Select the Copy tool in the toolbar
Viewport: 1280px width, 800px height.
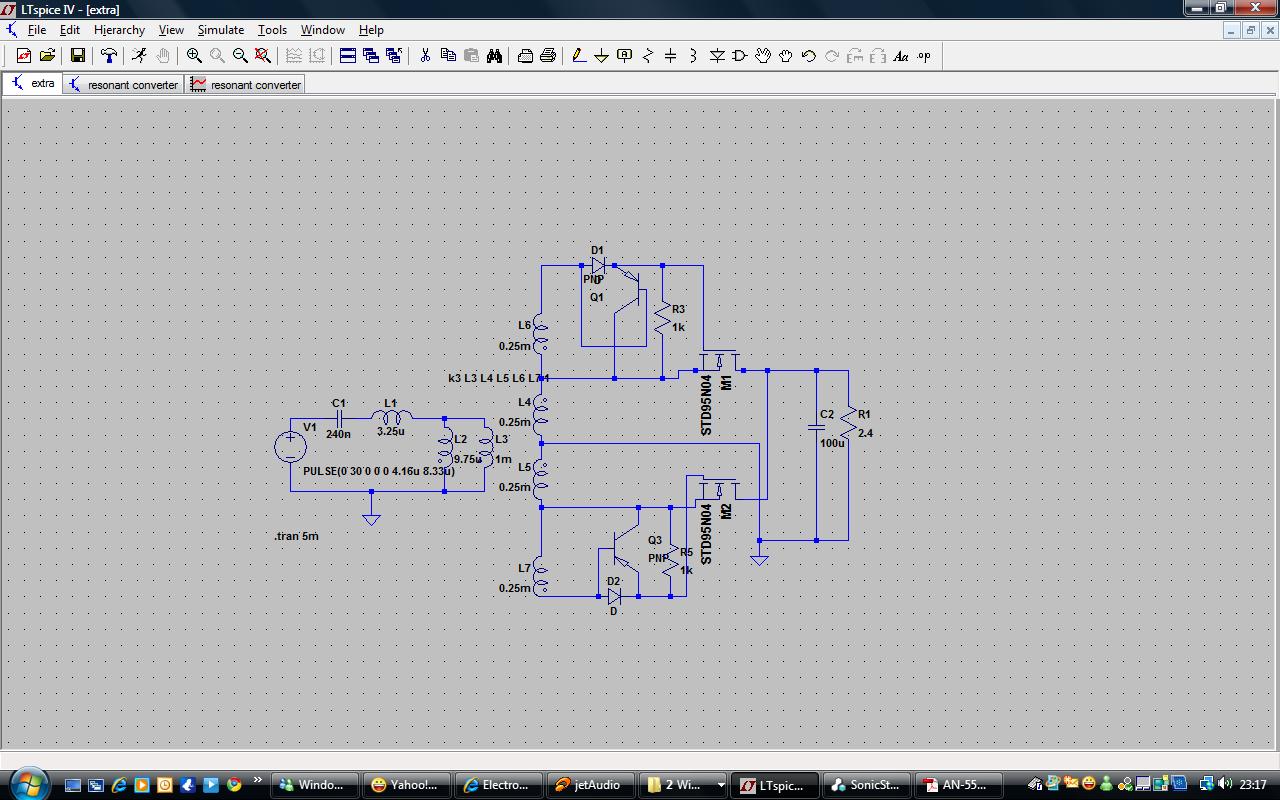448,56
